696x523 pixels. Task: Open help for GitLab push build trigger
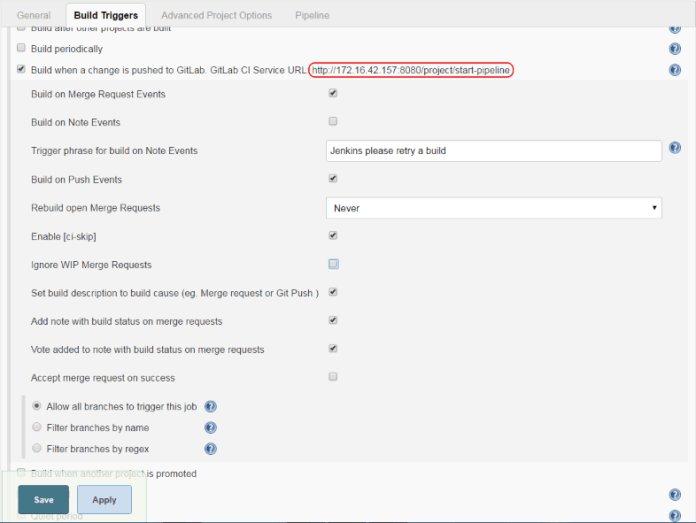674,70
